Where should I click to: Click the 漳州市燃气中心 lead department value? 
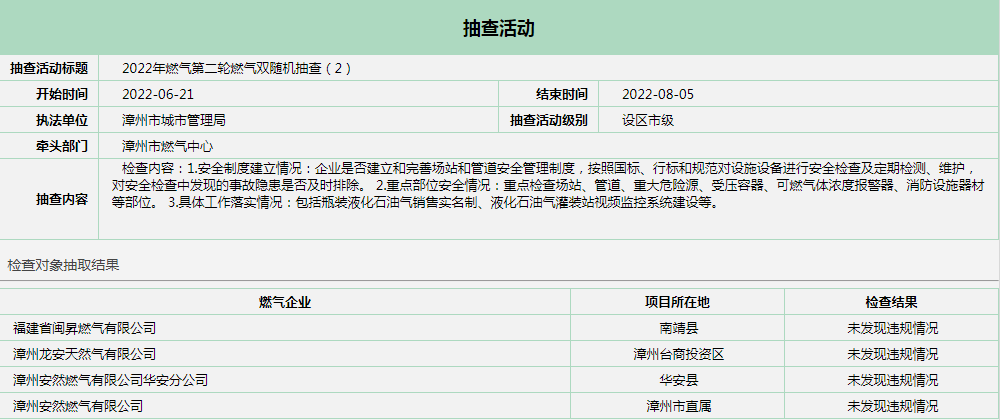point(167,146)
